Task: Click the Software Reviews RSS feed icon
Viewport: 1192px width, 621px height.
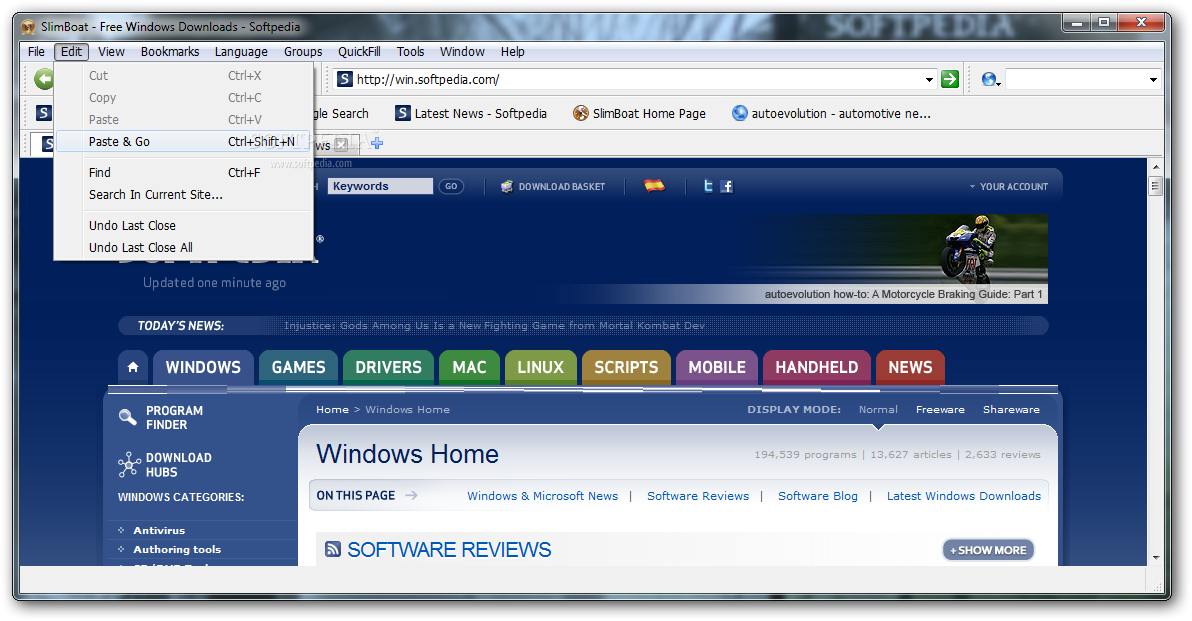Action: coord(332,549)
